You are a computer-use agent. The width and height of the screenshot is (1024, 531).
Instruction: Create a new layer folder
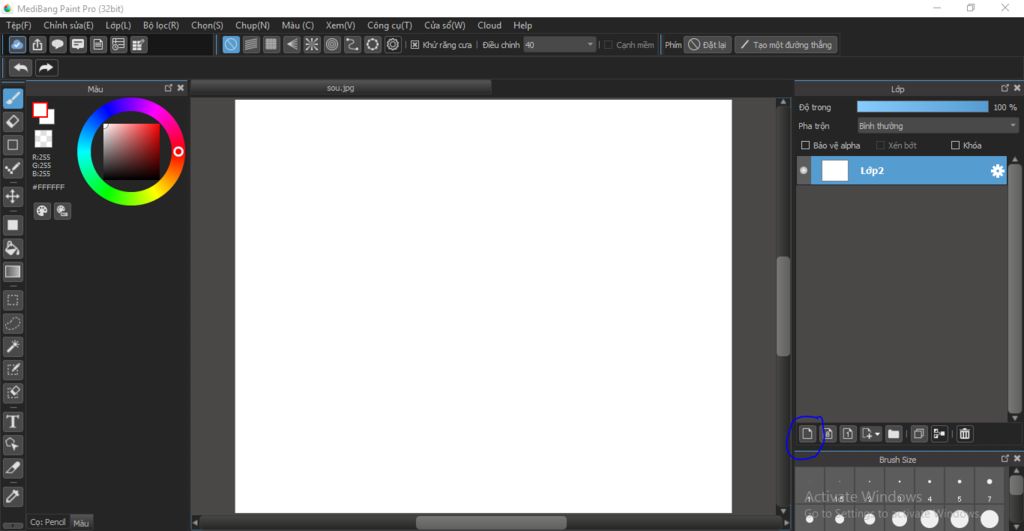[x=893, y=434]
